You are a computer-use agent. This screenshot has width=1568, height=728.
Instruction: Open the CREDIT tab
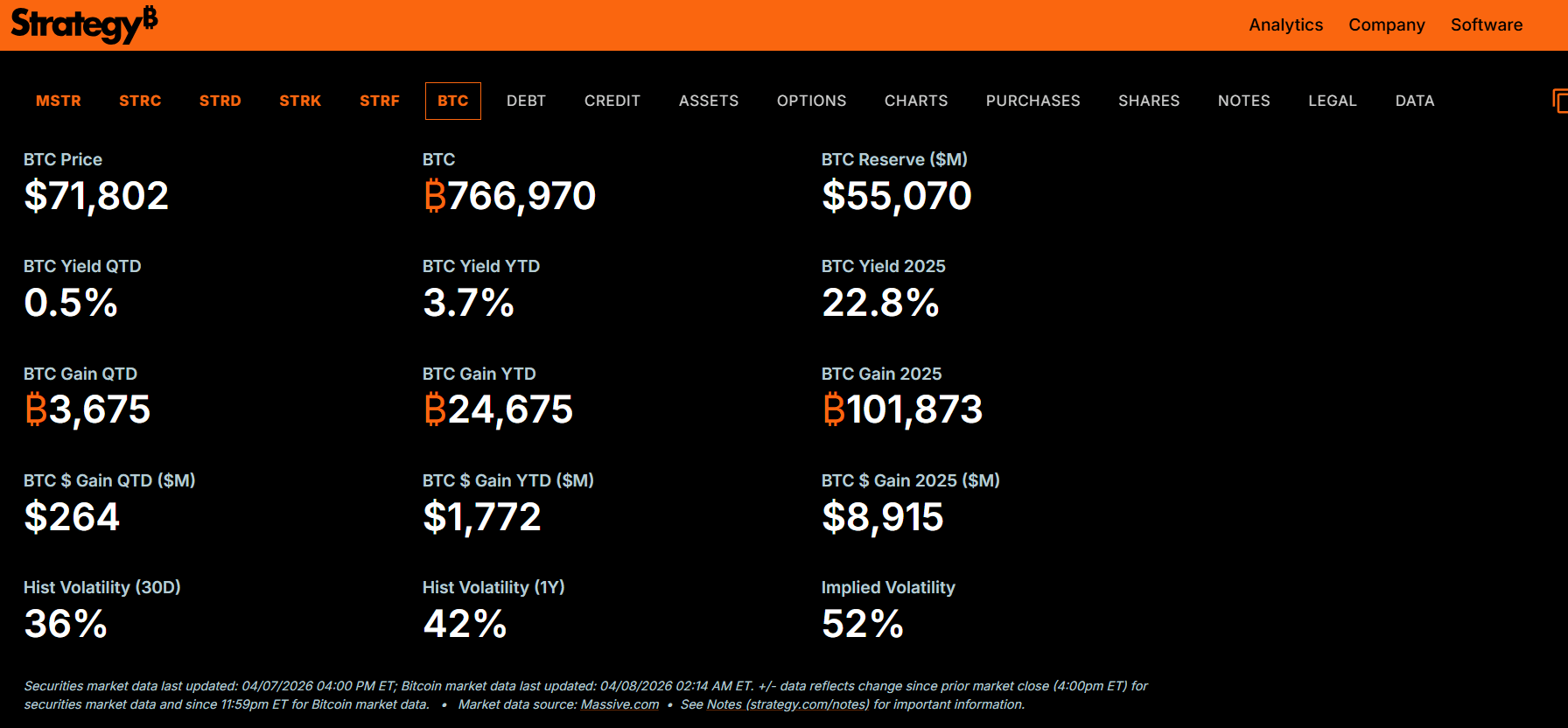pyautogui.click(x=612, y=101)
